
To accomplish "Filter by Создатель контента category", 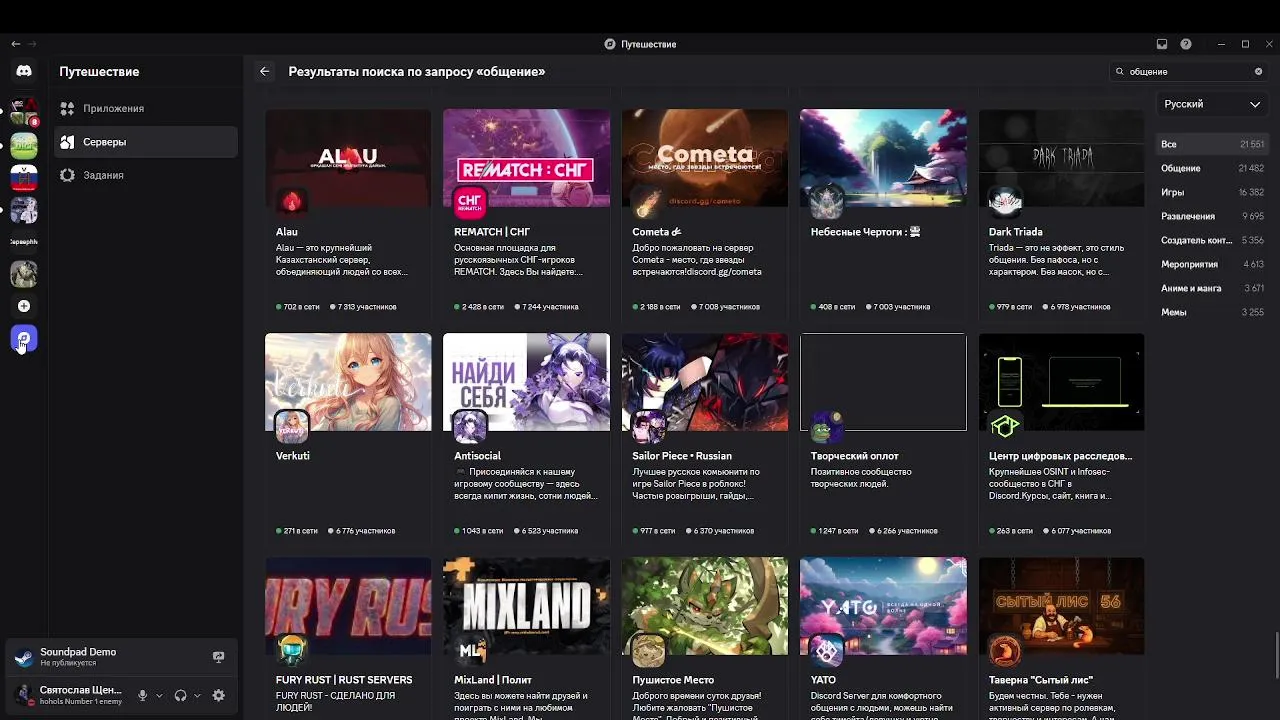I will click(1212, 240).
